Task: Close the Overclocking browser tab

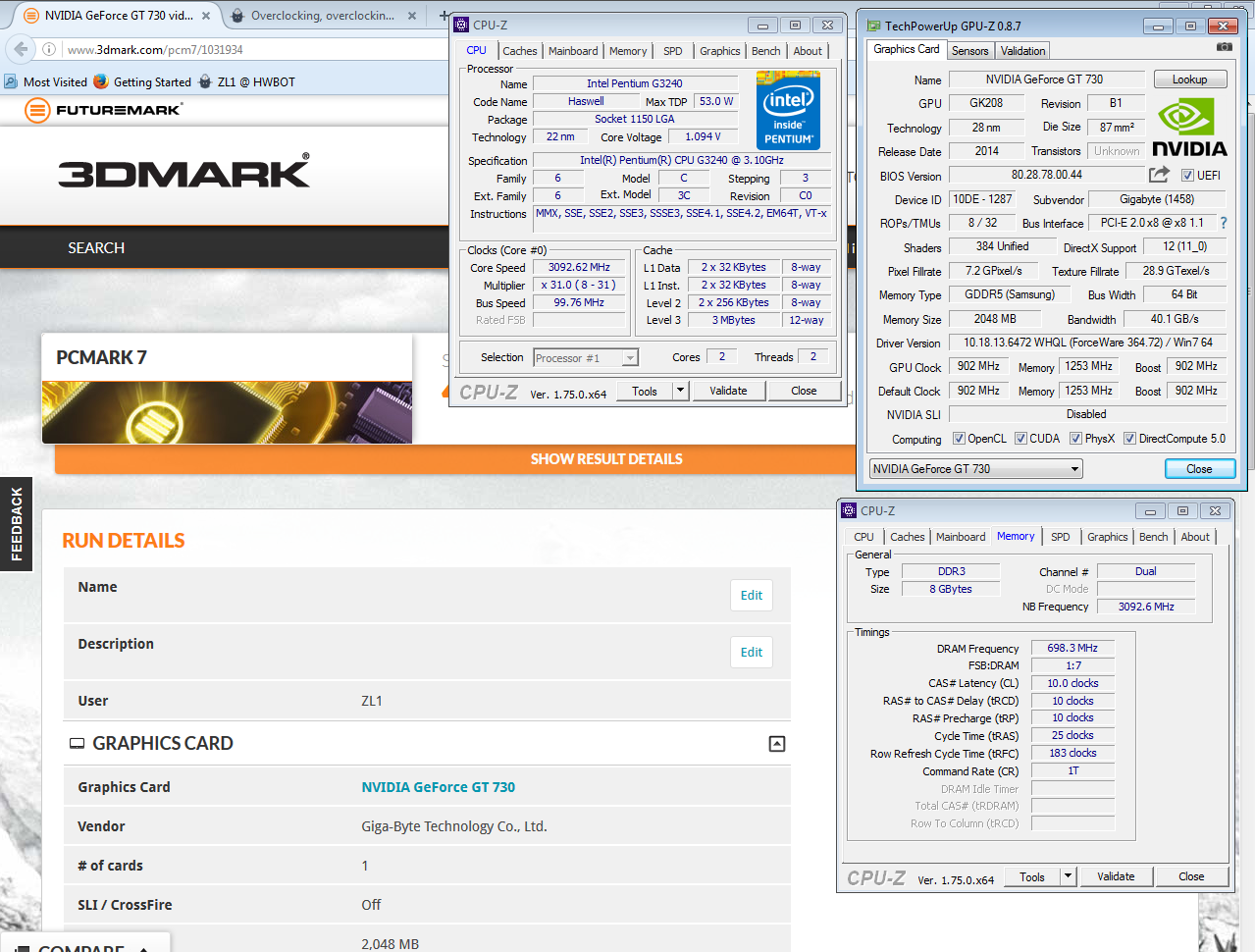Action: pos(411,16)
